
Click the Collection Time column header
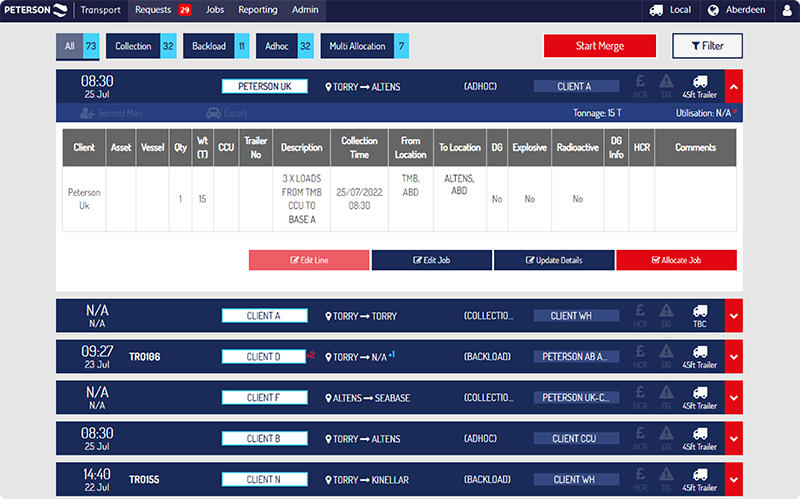359,147
